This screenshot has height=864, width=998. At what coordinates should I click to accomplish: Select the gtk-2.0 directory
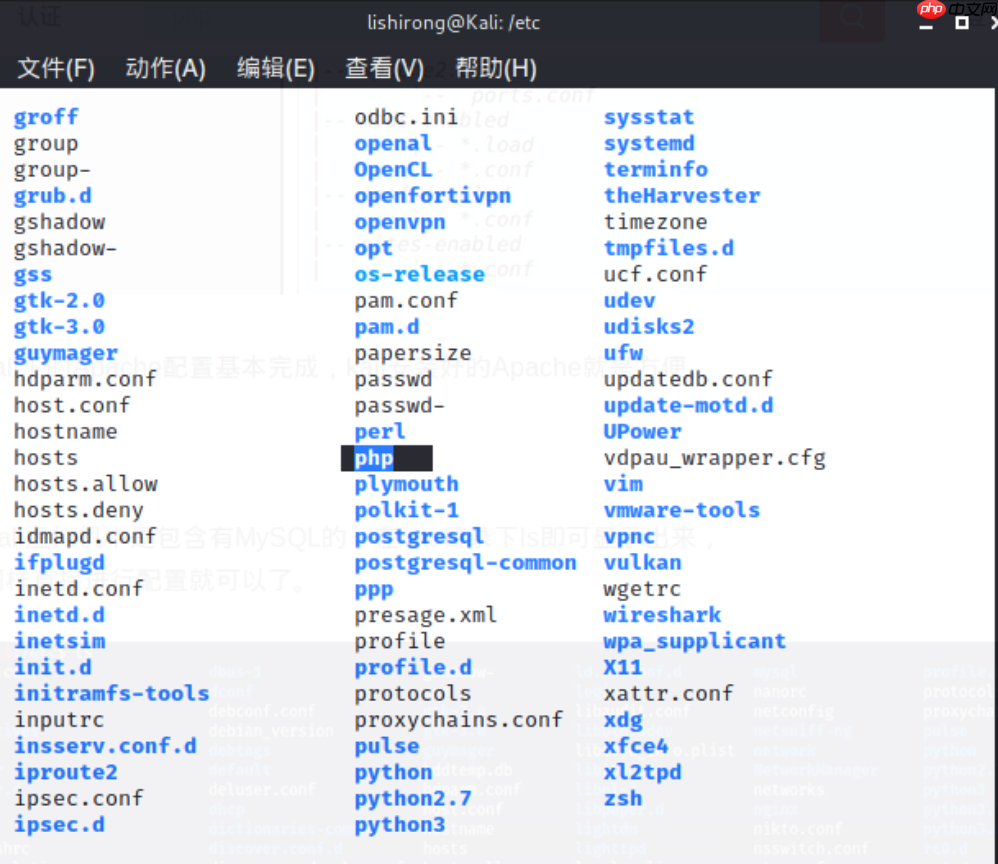[59, 301]
